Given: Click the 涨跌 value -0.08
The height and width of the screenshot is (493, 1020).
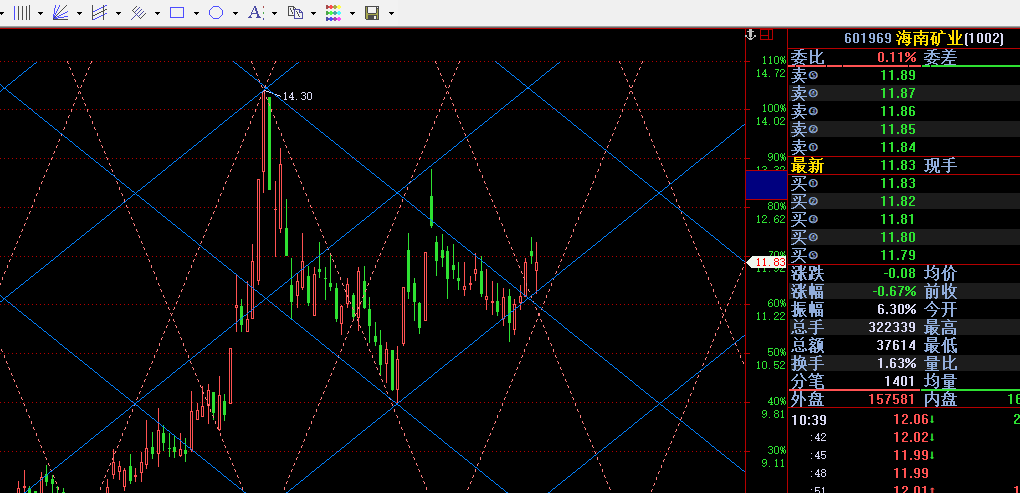Looking at the screenshot, I should (898, 273).
